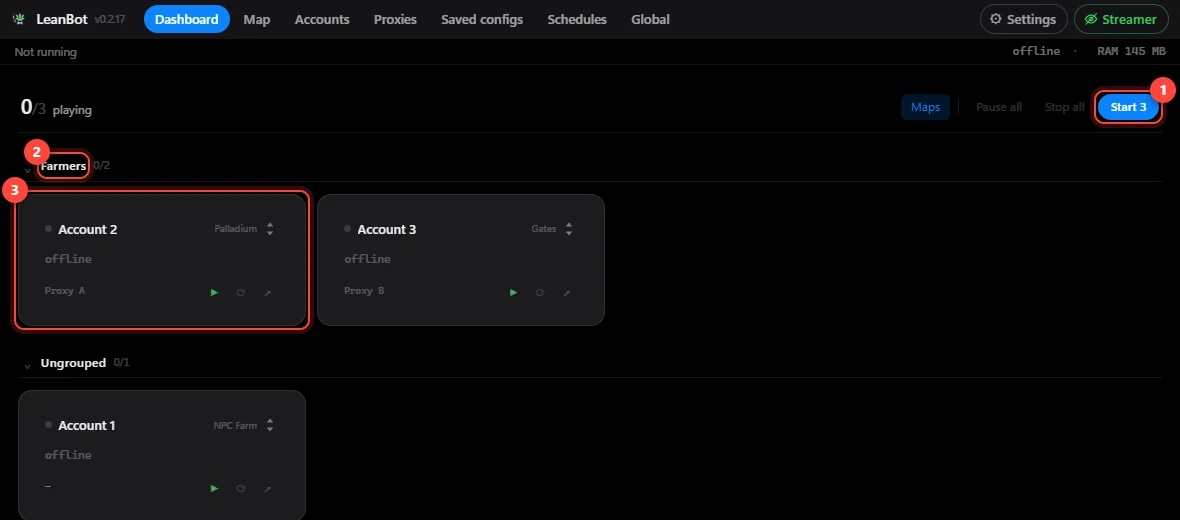
Task: Open the Palladium config selector on Account 2
Action: (244, 229)
